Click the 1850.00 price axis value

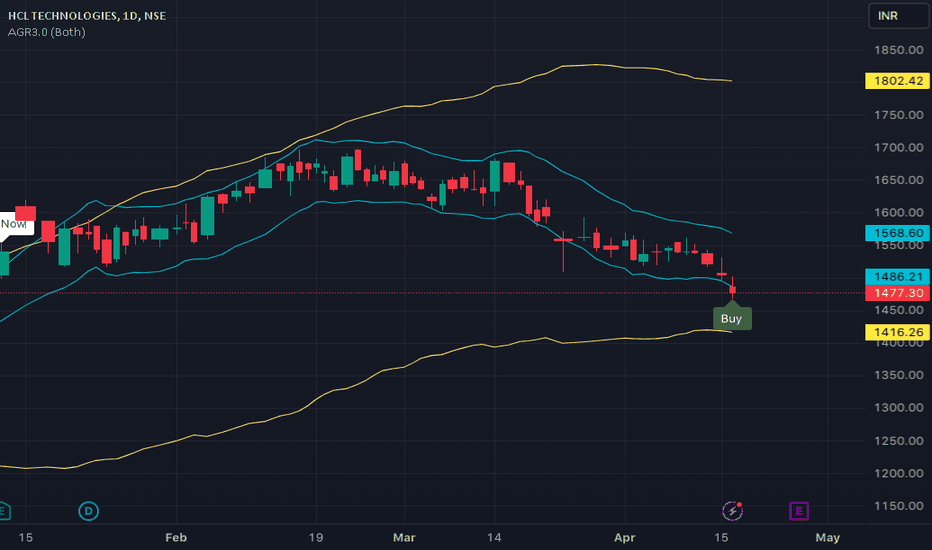[x=899, y=50]
